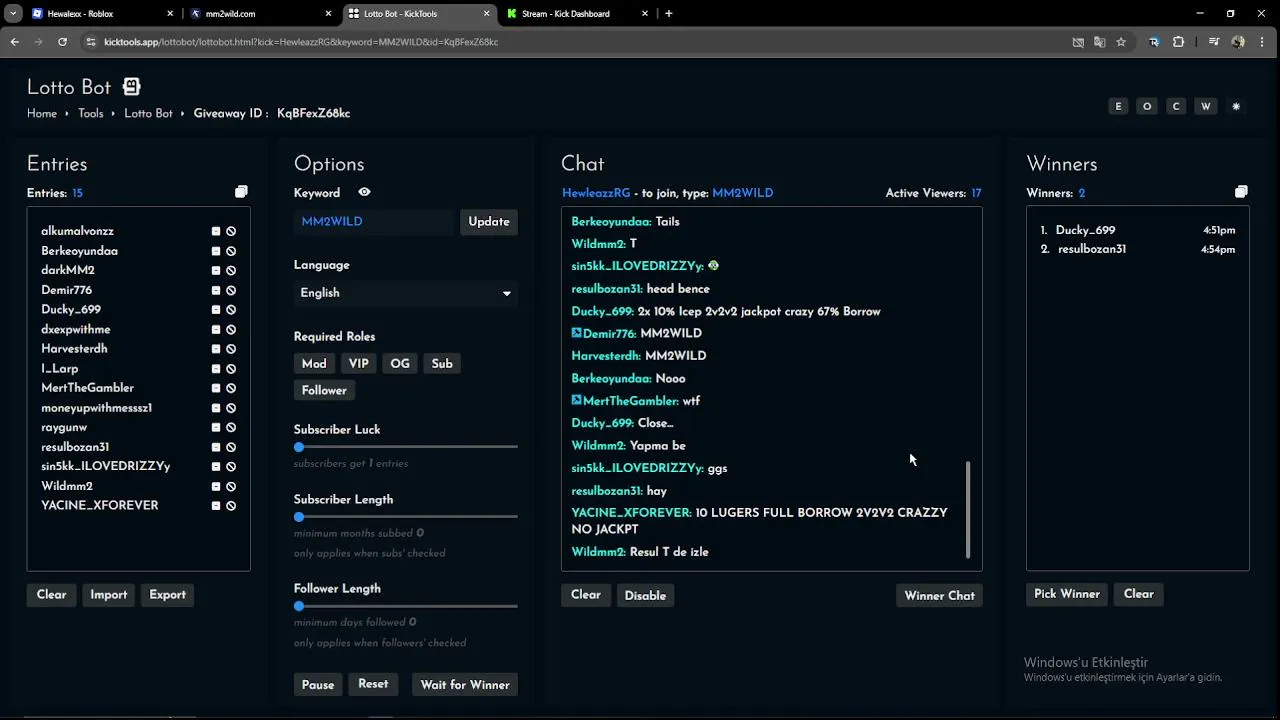Click the Subscriber Luck slider handle
1280x720 pixels.
click(299, 447)
